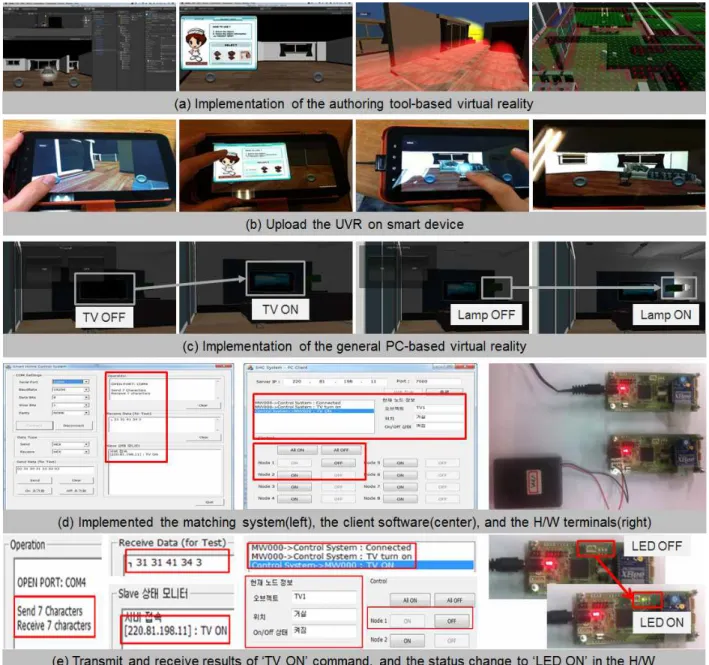The height and width of the screenshot is (665, 709).
Task: Click left round joystick button in row (a) nurse scene
Action: [210, 77]
